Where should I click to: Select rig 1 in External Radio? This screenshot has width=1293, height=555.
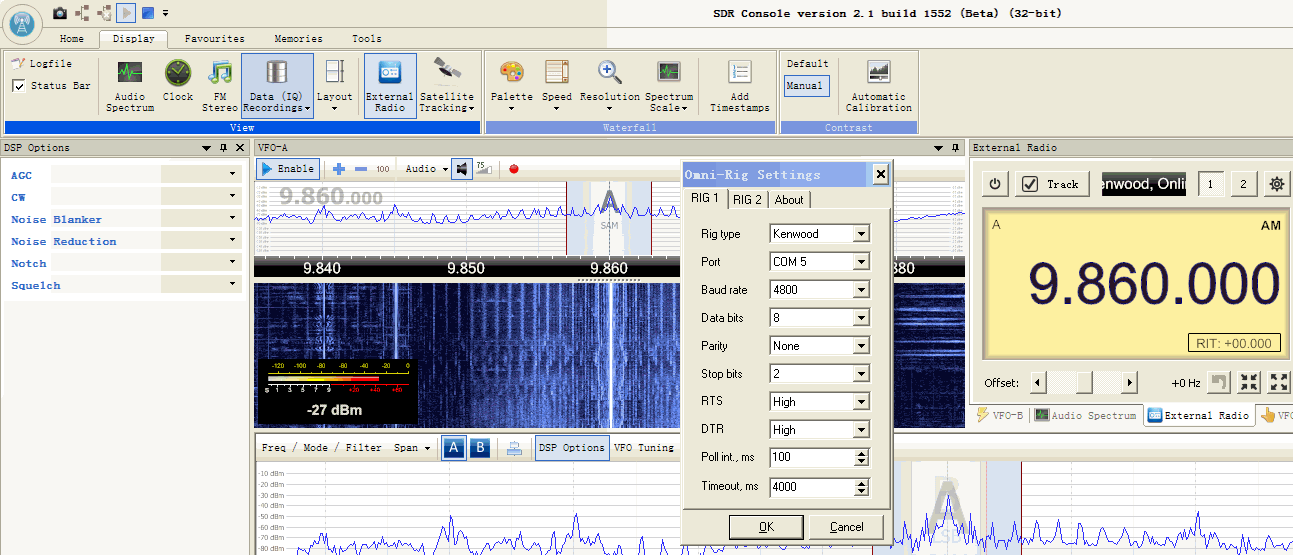1211,184
